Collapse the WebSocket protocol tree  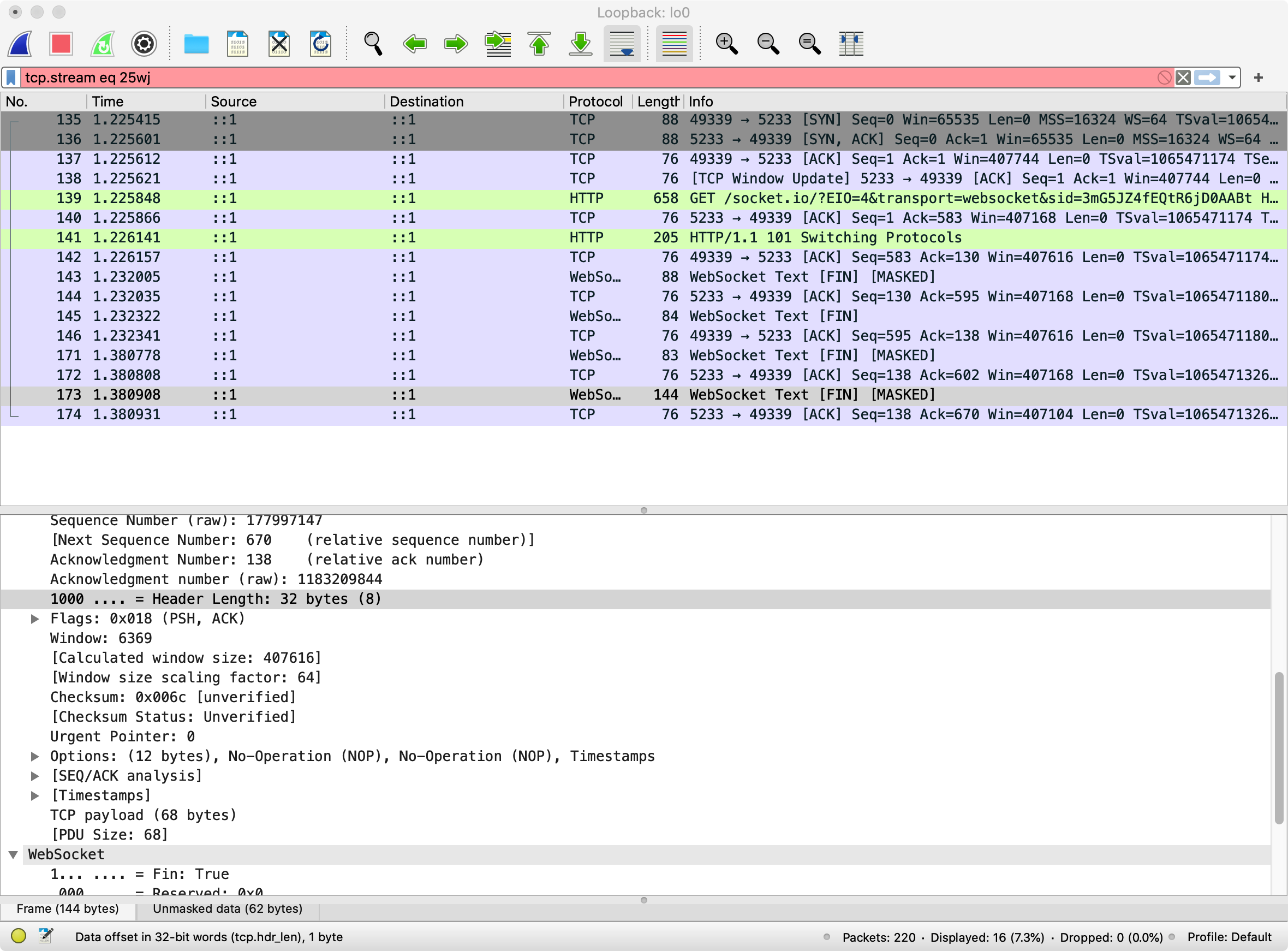tap(13, 854)
